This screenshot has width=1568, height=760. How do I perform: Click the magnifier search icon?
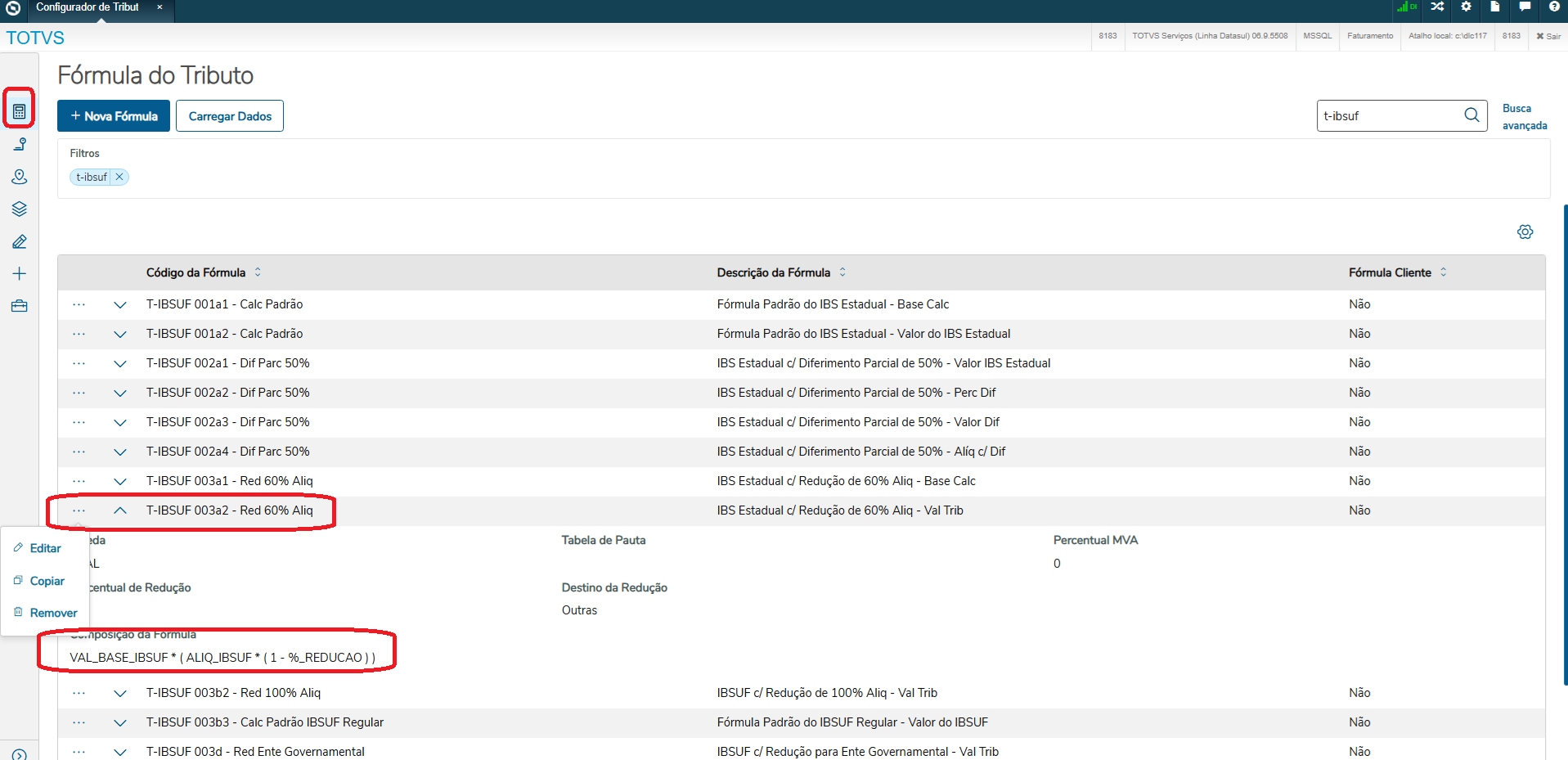click(x=1471, y=115)
